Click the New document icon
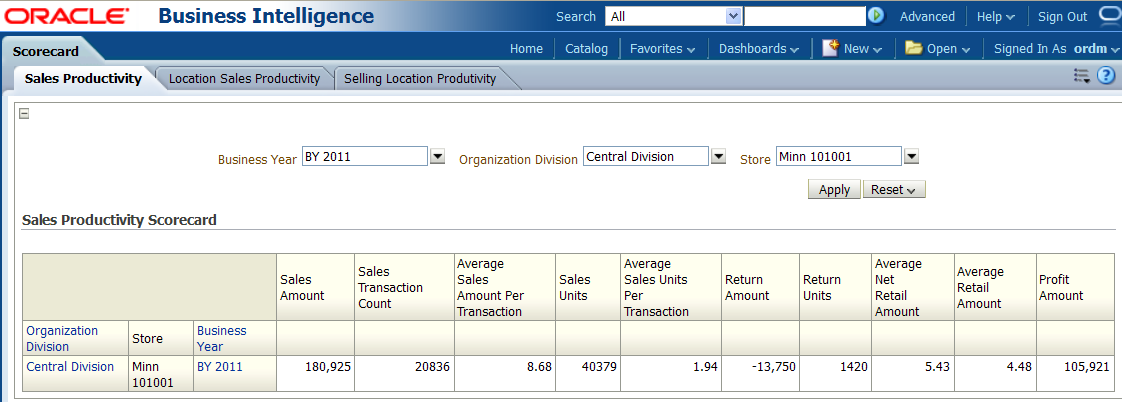1122x402 pixels. tap(830, 48)
